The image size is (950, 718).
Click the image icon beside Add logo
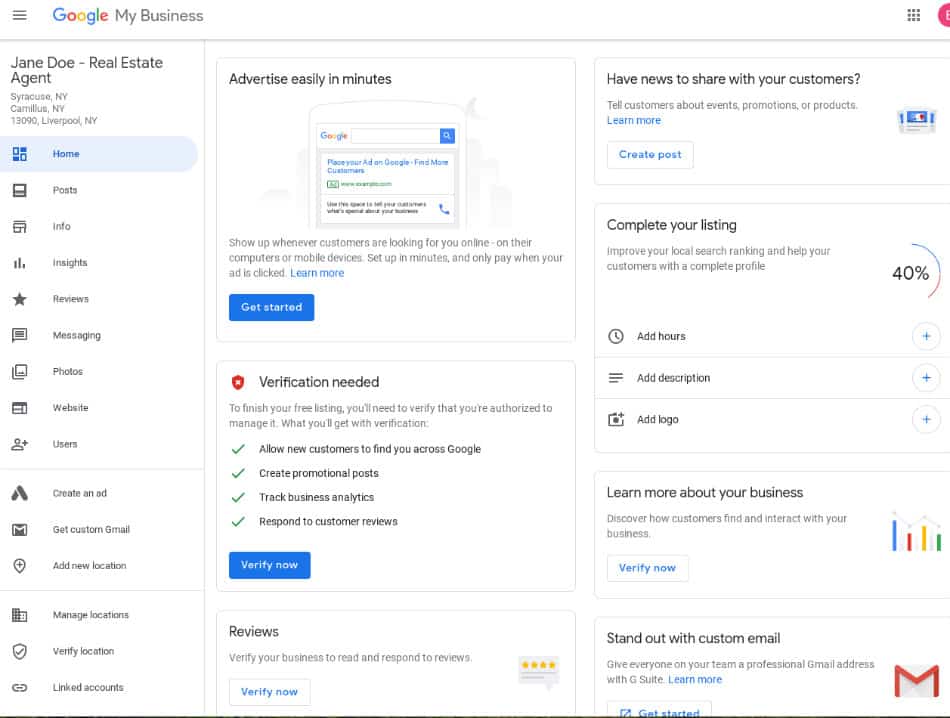click(616, 419)
